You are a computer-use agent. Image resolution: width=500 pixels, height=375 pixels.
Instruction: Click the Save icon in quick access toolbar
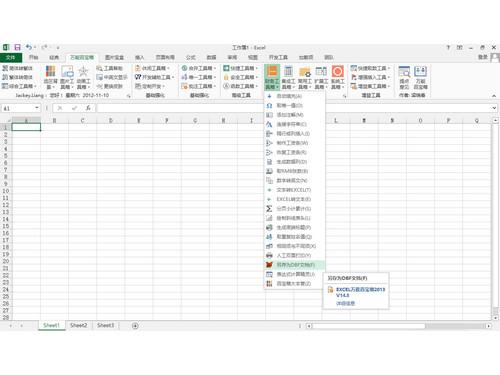pos(17,47)
